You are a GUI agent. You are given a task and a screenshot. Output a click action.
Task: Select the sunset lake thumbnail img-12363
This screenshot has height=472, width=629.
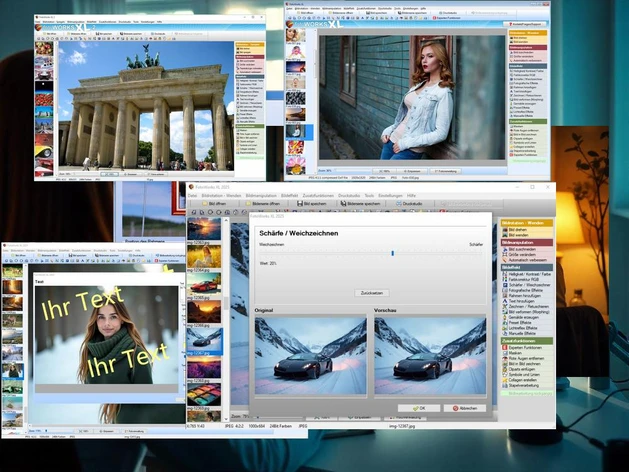click(x=204, y=229)
